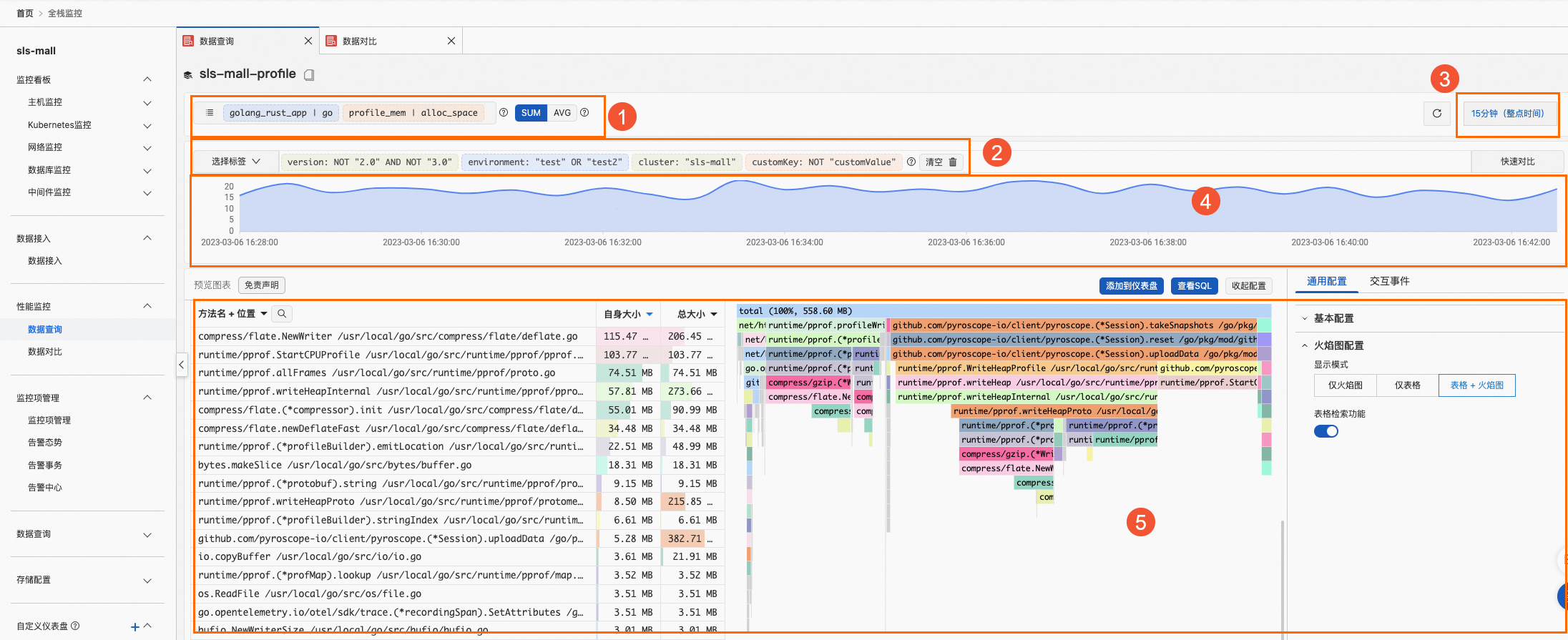The height and width of the screenshot is (640, 1568).
Task: Click the profile icon before sls-mall-profile
Action: [x=188, y=74]
